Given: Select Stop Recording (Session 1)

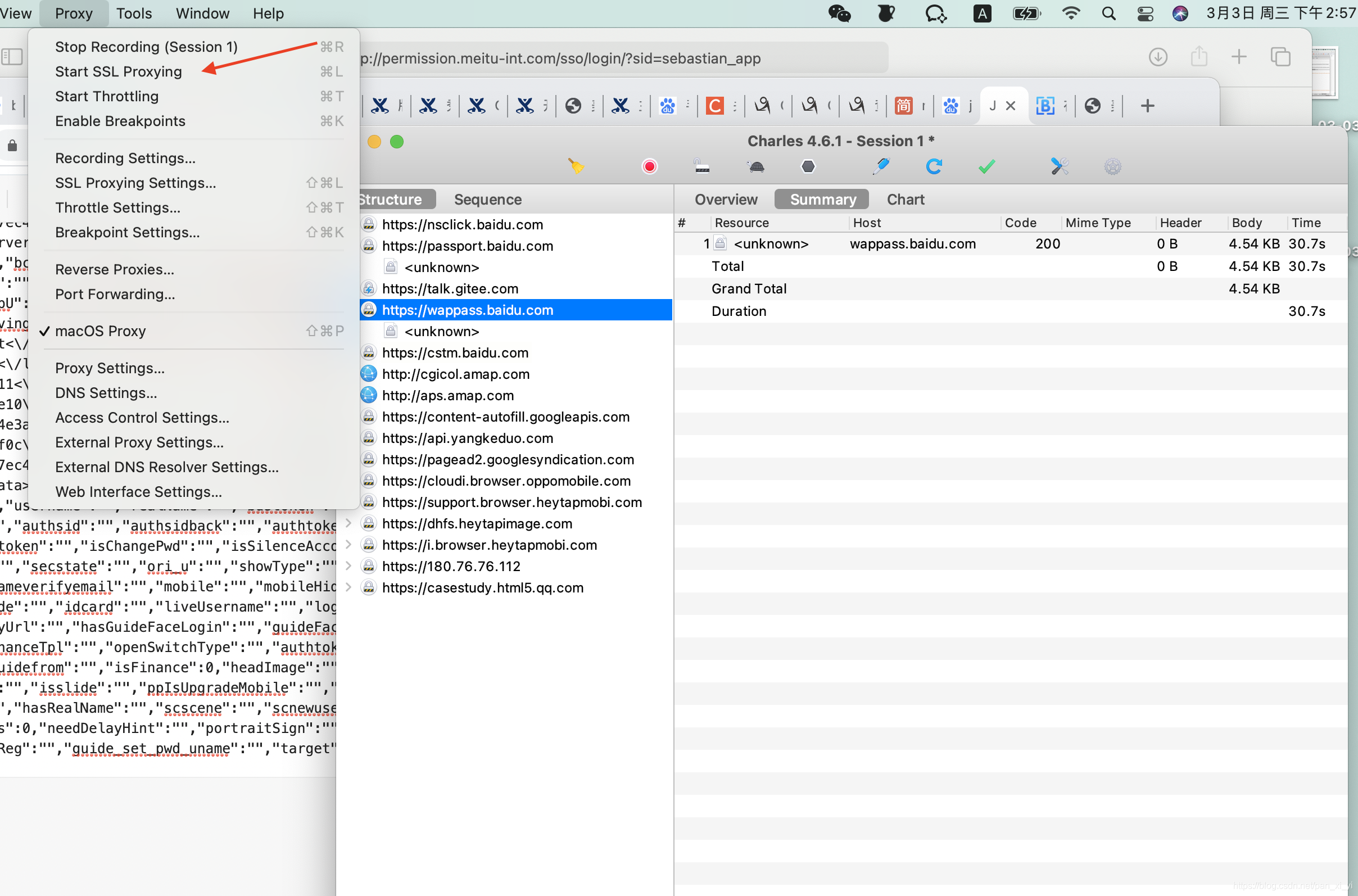Looking at the screenshot, I should pos(194,47).
